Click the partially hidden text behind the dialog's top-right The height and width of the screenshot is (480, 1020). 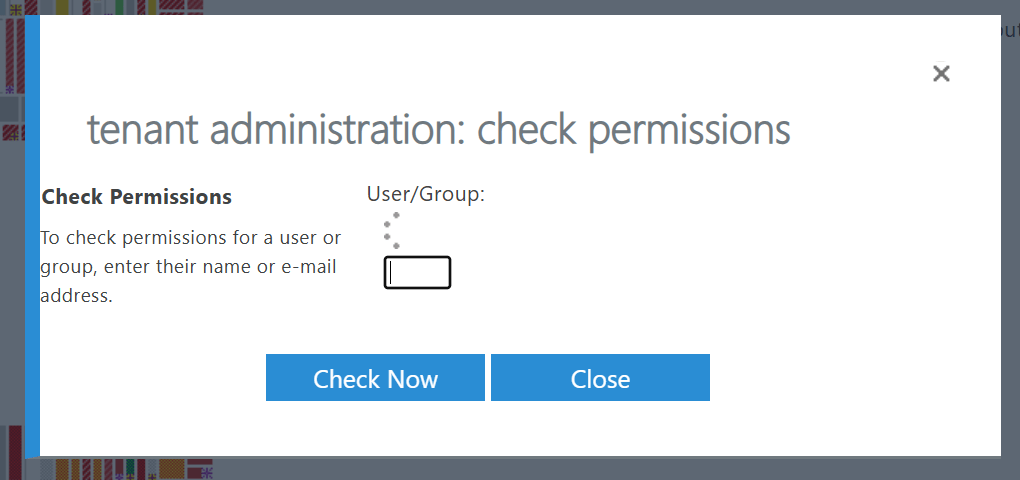point(1009,30)
